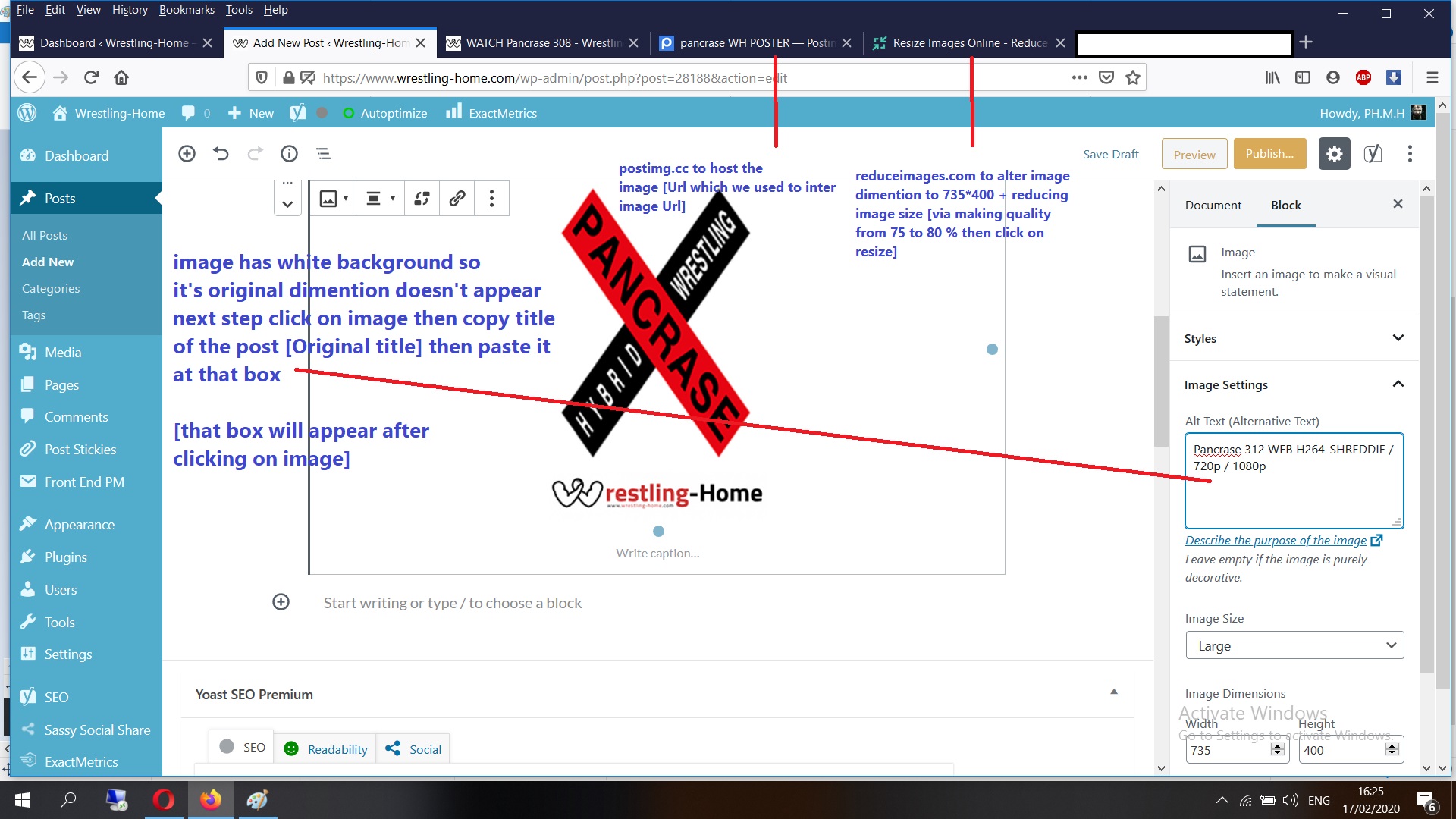Go back to previous page
This screenshot has height=819, width=1456.
[x=30, y=77]
